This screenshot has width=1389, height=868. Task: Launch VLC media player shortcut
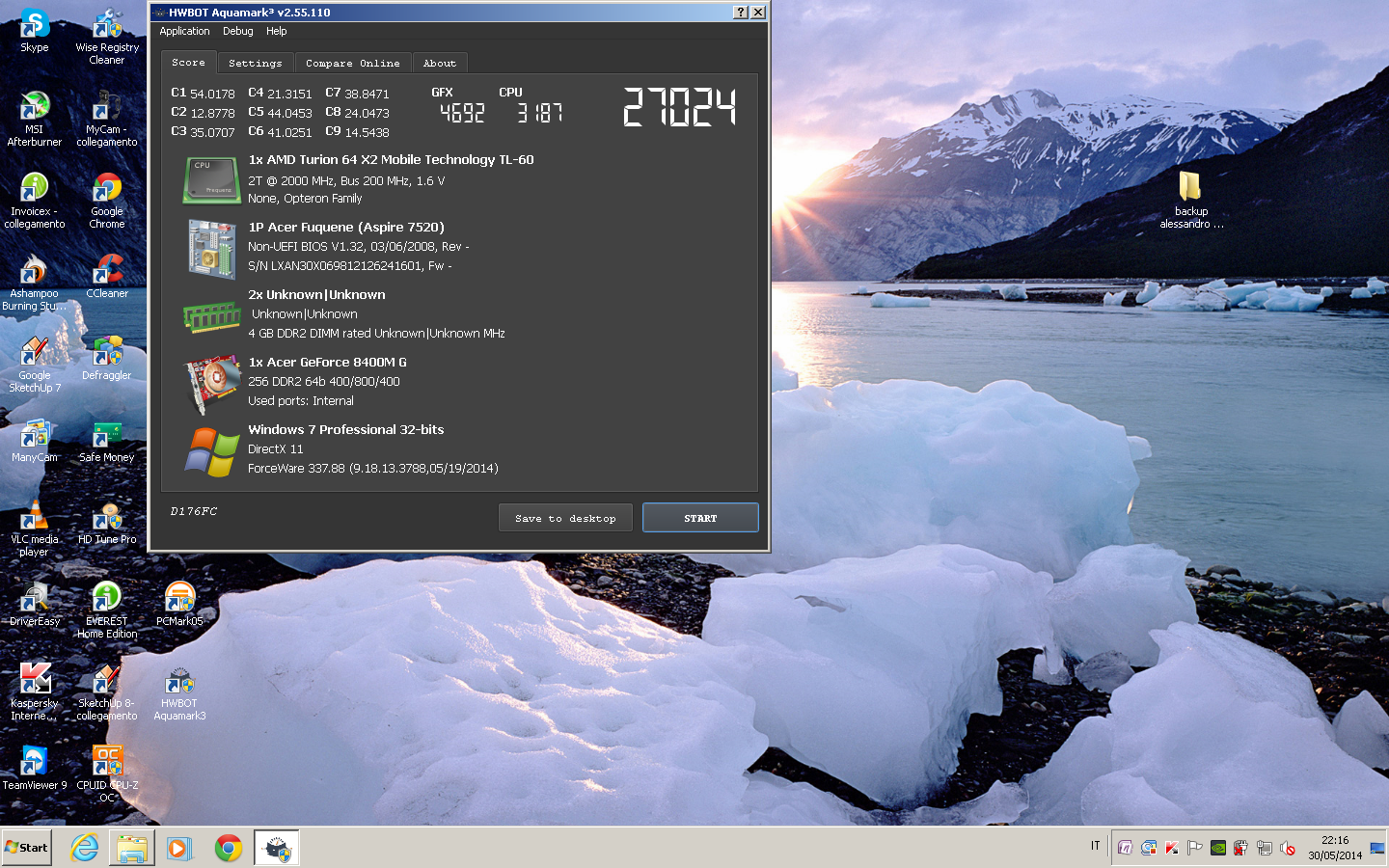pos(35,528)
